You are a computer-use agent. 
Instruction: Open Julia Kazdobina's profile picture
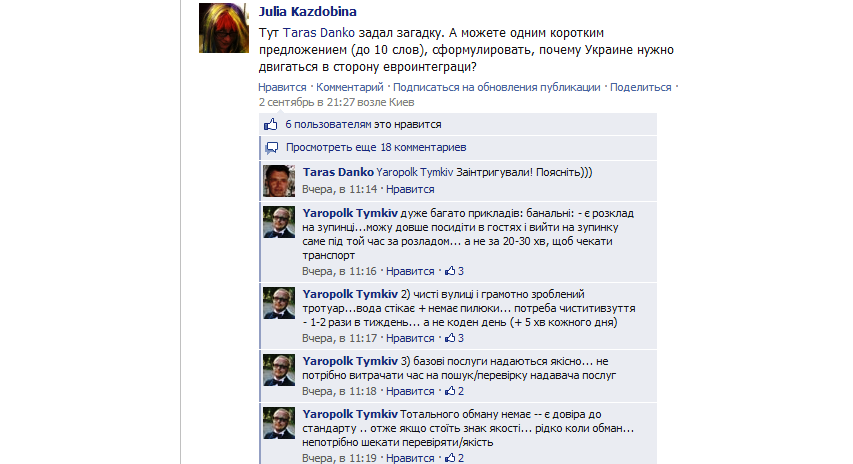tap(224, 28)
